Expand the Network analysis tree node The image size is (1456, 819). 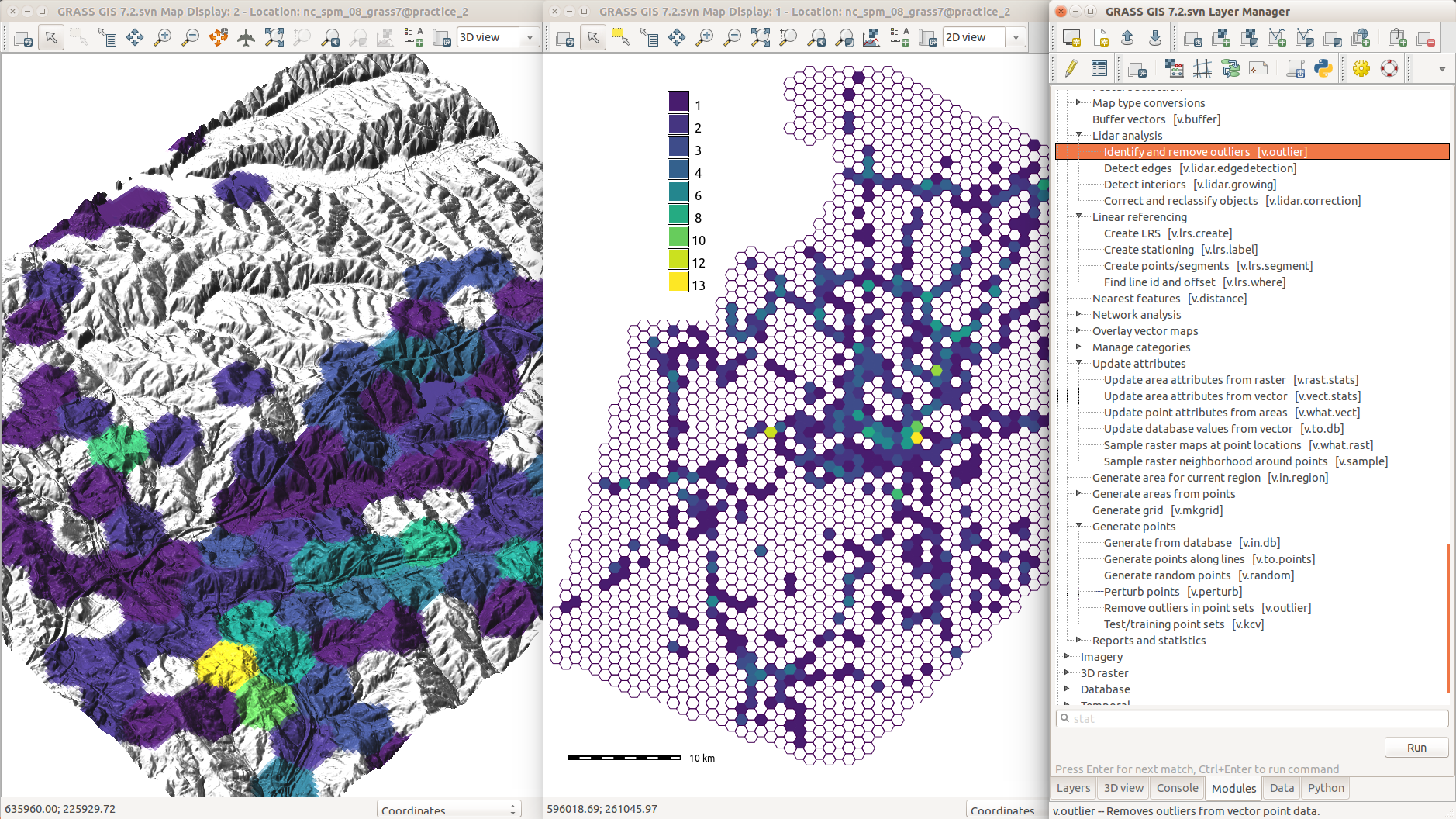(x=1078, y=314)
